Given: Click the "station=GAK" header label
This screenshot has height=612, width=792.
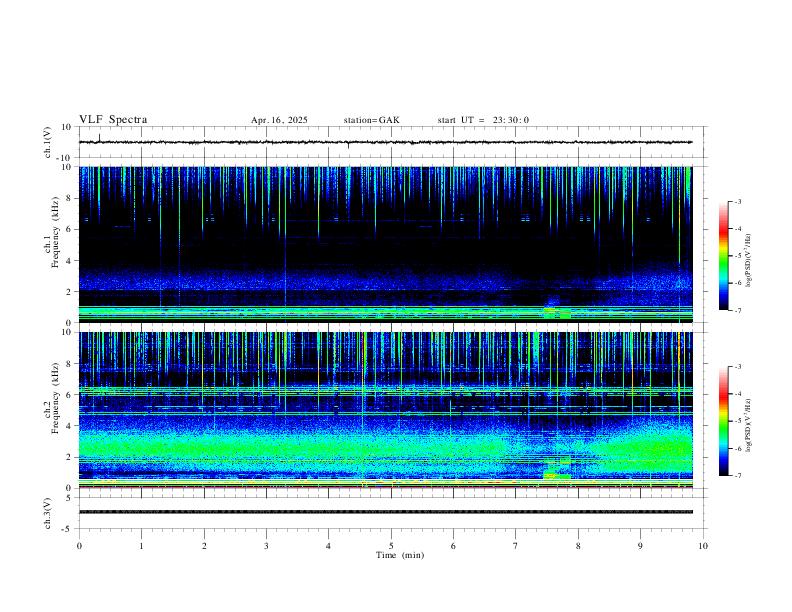Looking at the screenshot, I should [x=371, y=120].
